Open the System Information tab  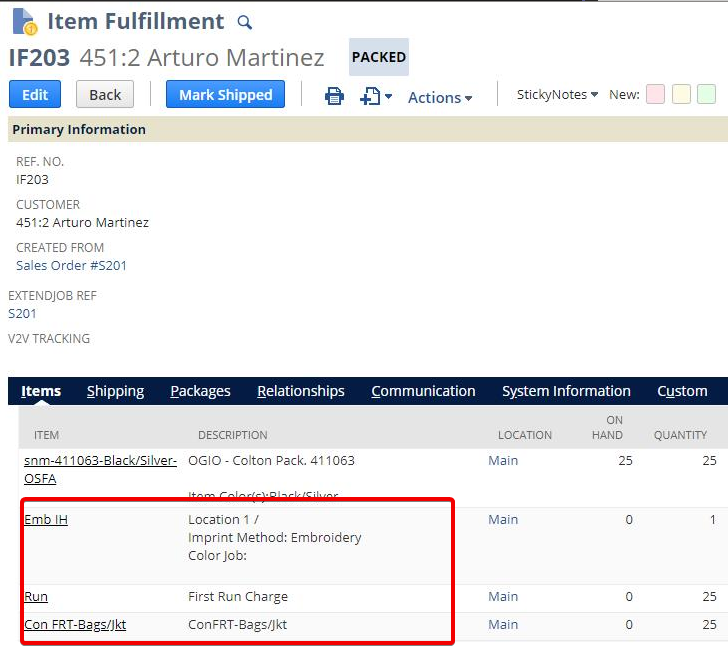point(566,391)
